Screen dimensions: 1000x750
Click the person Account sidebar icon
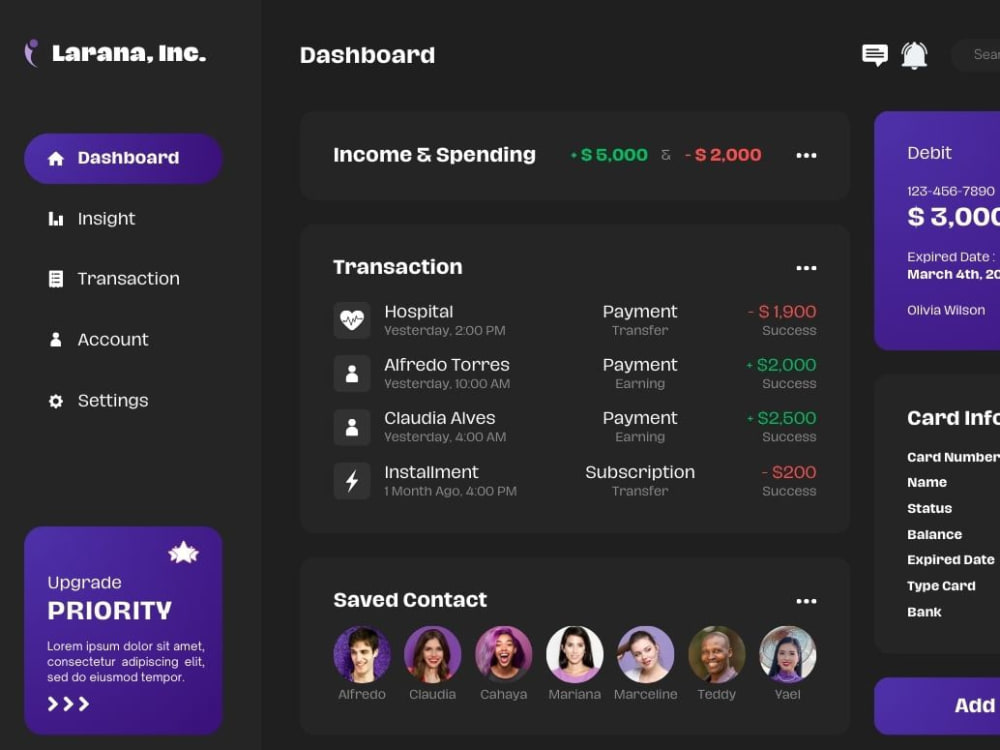(55, 339)
